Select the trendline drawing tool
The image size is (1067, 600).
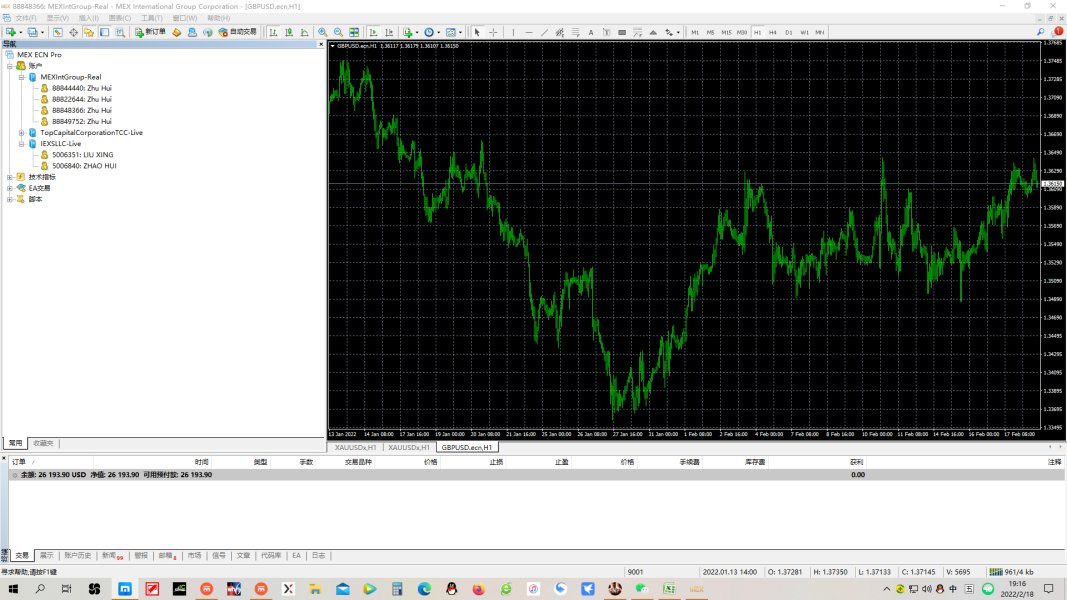point(544,32)
